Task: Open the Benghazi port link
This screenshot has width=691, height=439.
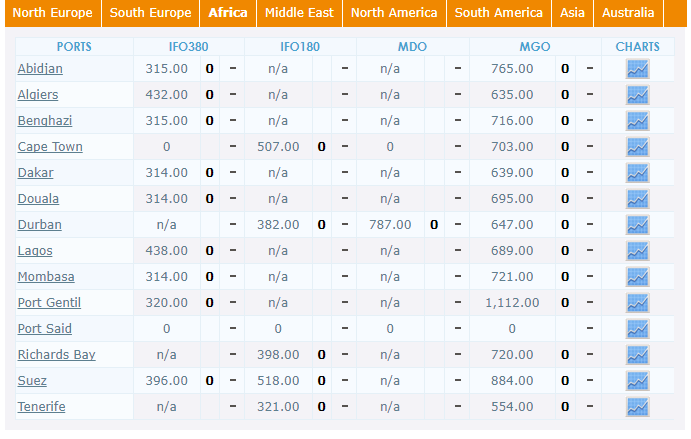Action: [45, 121]
